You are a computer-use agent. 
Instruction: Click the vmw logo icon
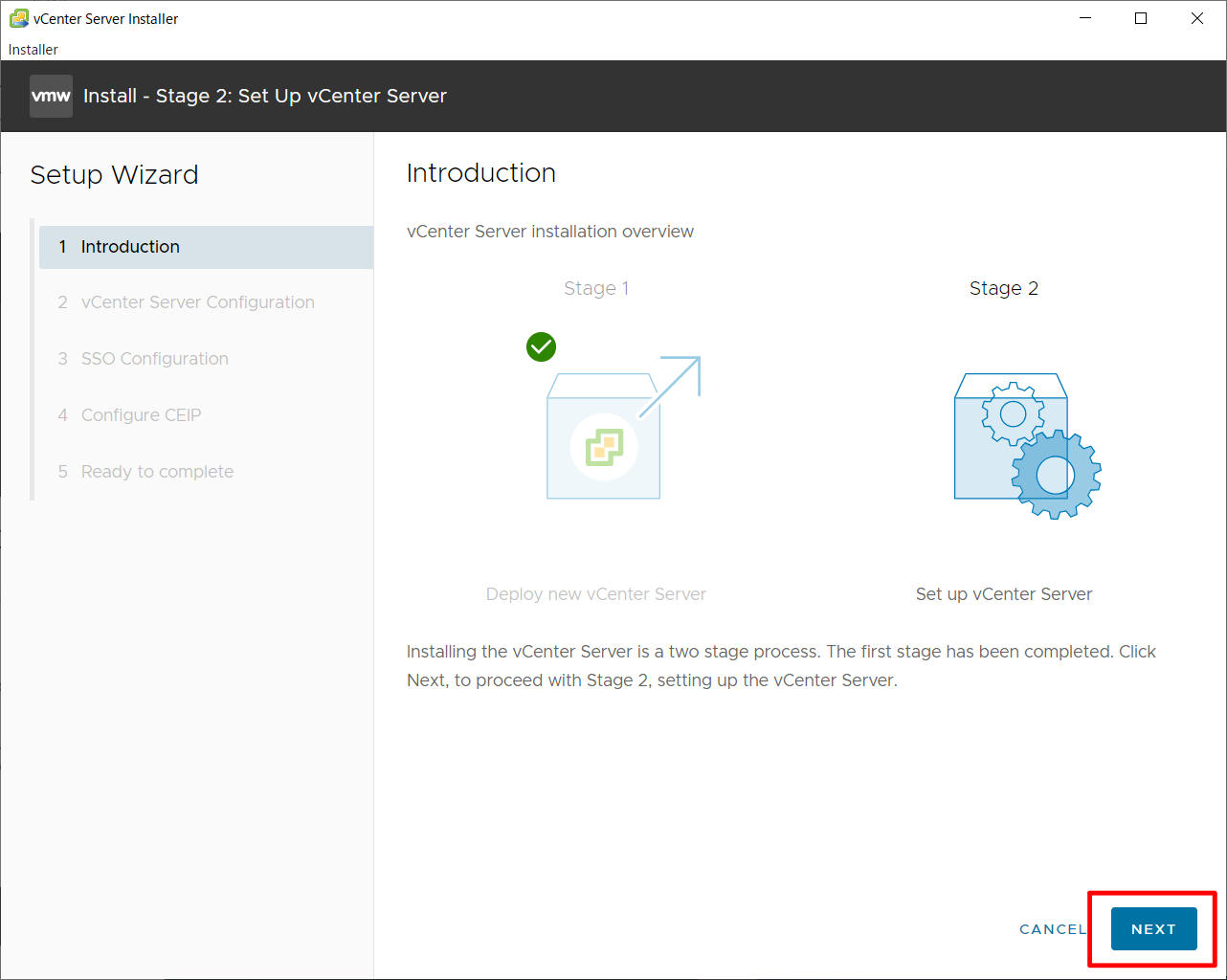point(51,96)
